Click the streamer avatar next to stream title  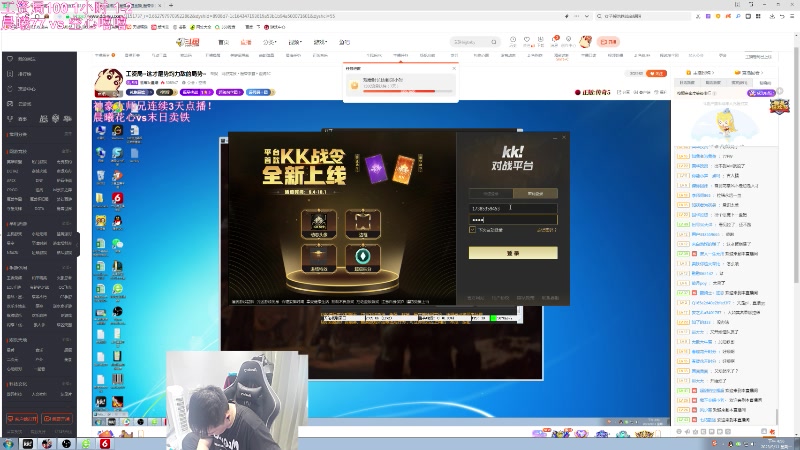[108, 83]
